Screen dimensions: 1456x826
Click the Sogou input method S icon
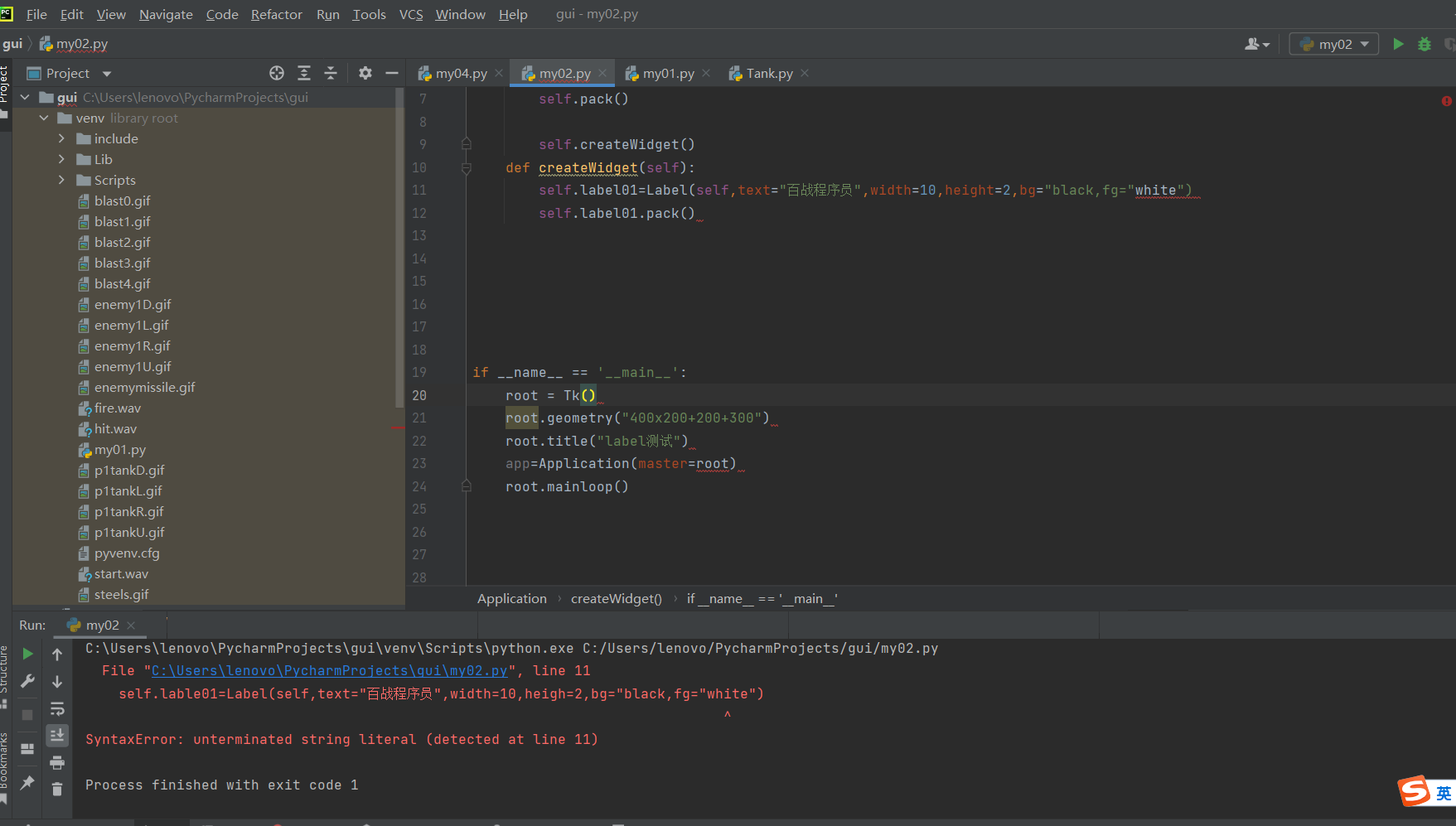(x=1414, y=791)
